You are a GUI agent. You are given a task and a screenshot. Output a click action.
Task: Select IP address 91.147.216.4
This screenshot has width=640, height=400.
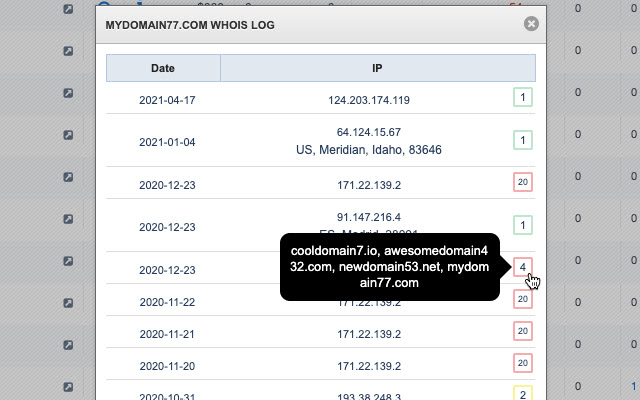pos(369,217)
